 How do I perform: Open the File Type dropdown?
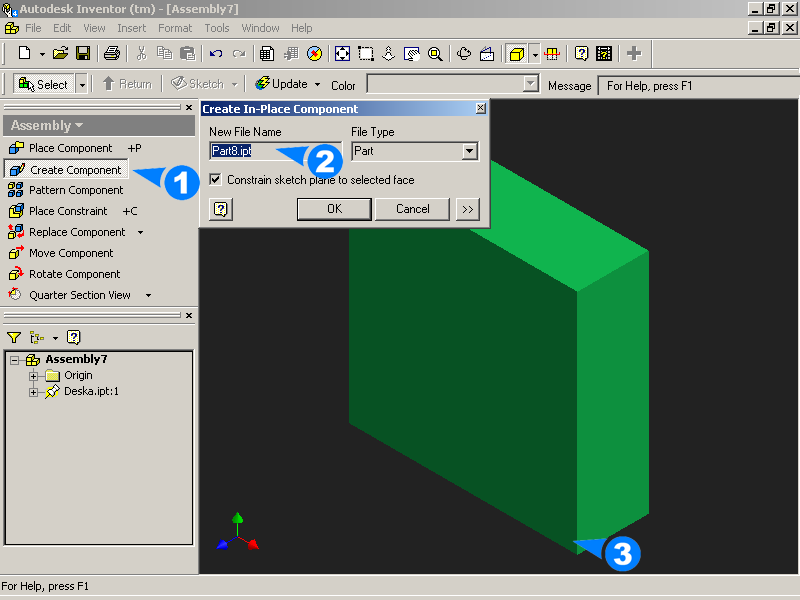click(x=469, y=151)
